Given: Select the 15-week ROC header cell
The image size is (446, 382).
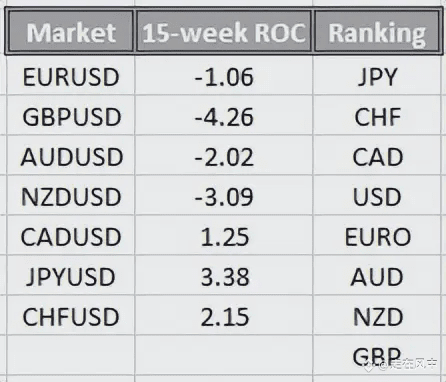Looking at the screenshot, I should click(x=224, y=32).
